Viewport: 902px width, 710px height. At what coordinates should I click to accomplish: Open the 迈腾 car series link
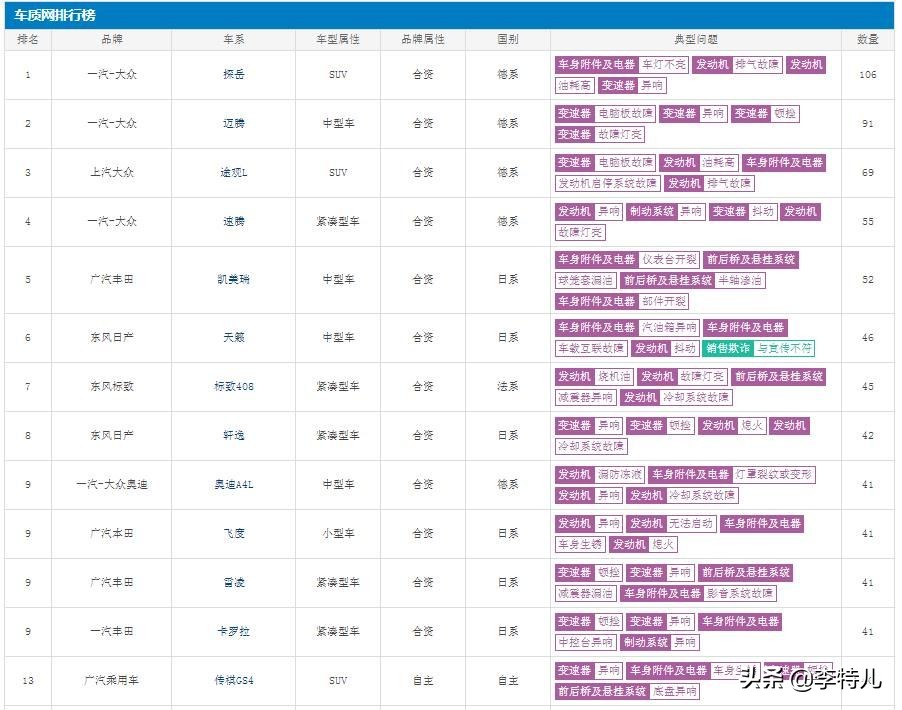(234, 123)
